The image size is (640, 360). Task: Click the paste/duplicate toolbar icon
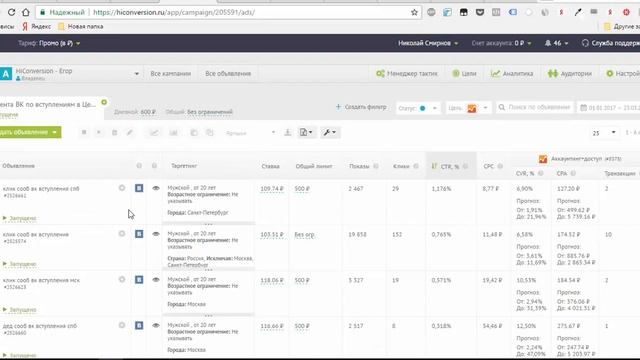coord(209,133)
